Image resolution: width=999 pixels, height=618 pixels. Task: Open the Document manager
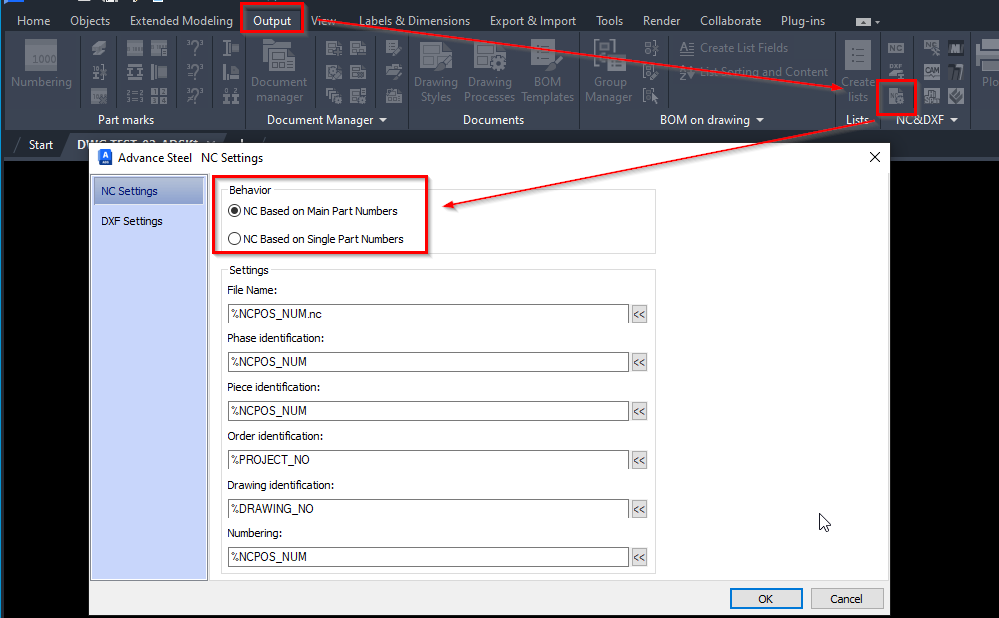[x=279, y=70]
